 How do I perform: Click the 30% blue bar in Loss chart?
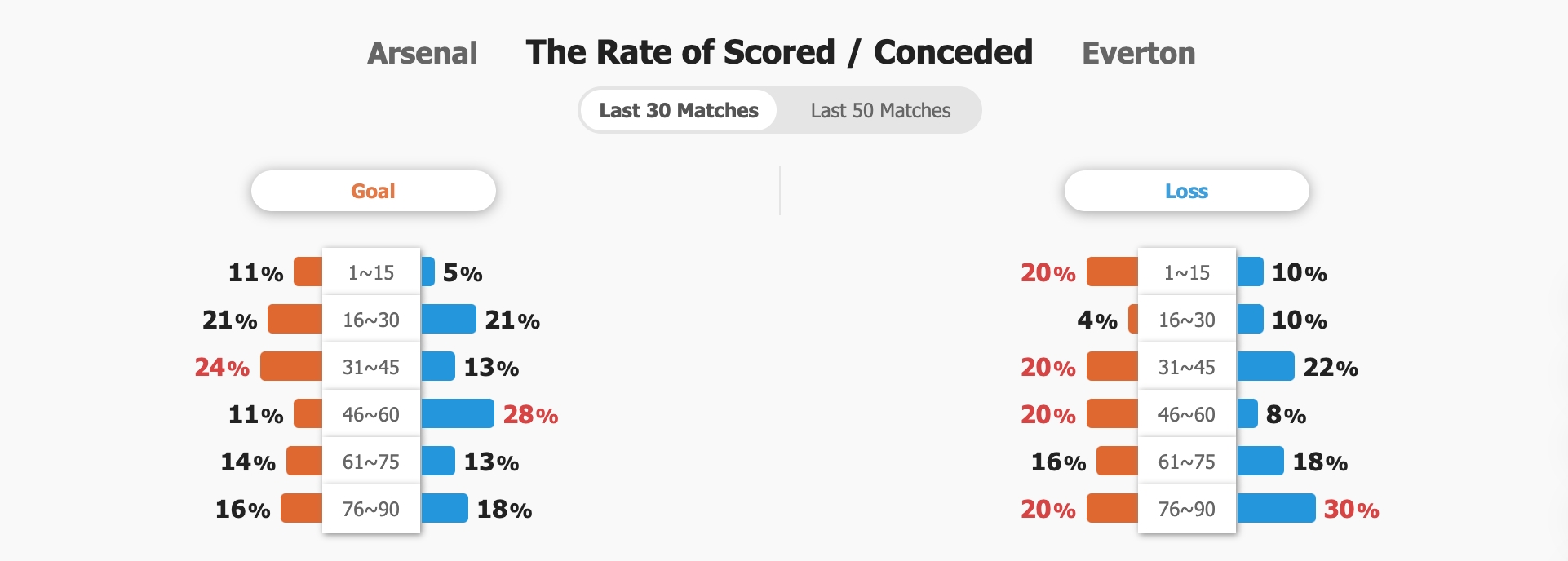coord(1276,508)
